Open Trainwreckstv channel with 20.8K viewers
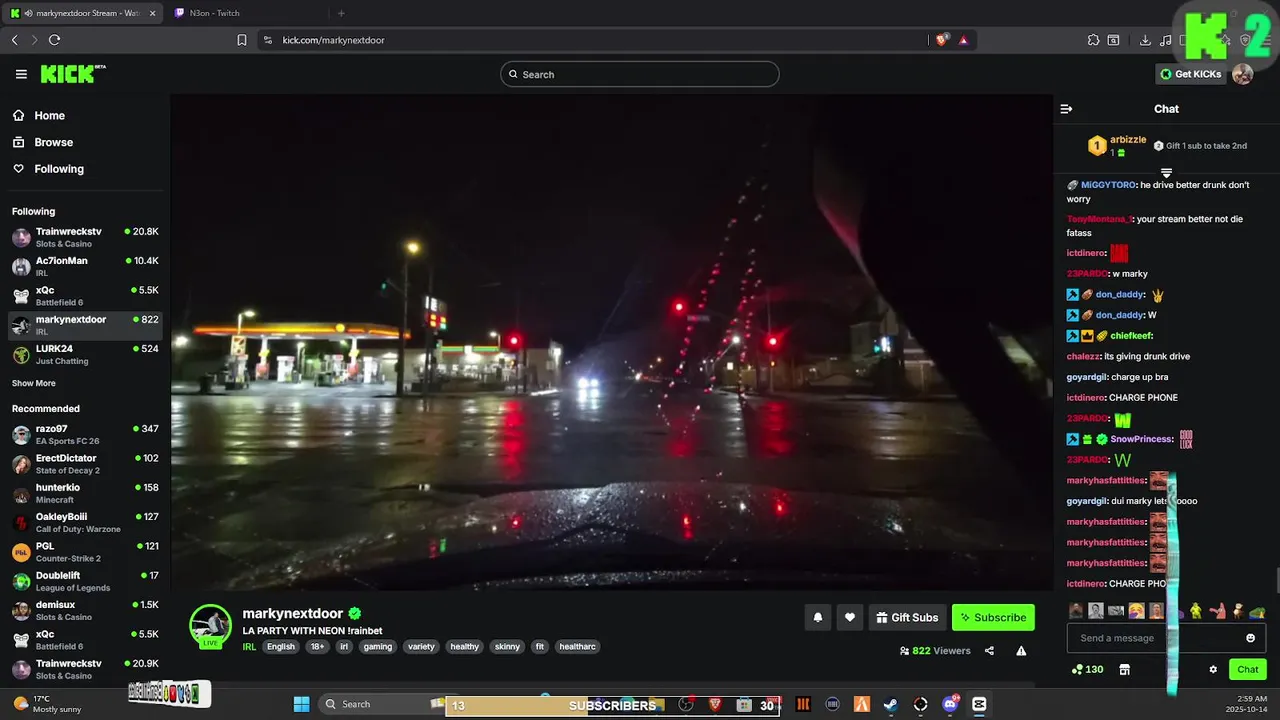Image resolution: width=1280 pixels, height=720 pixels. [85, 237]
